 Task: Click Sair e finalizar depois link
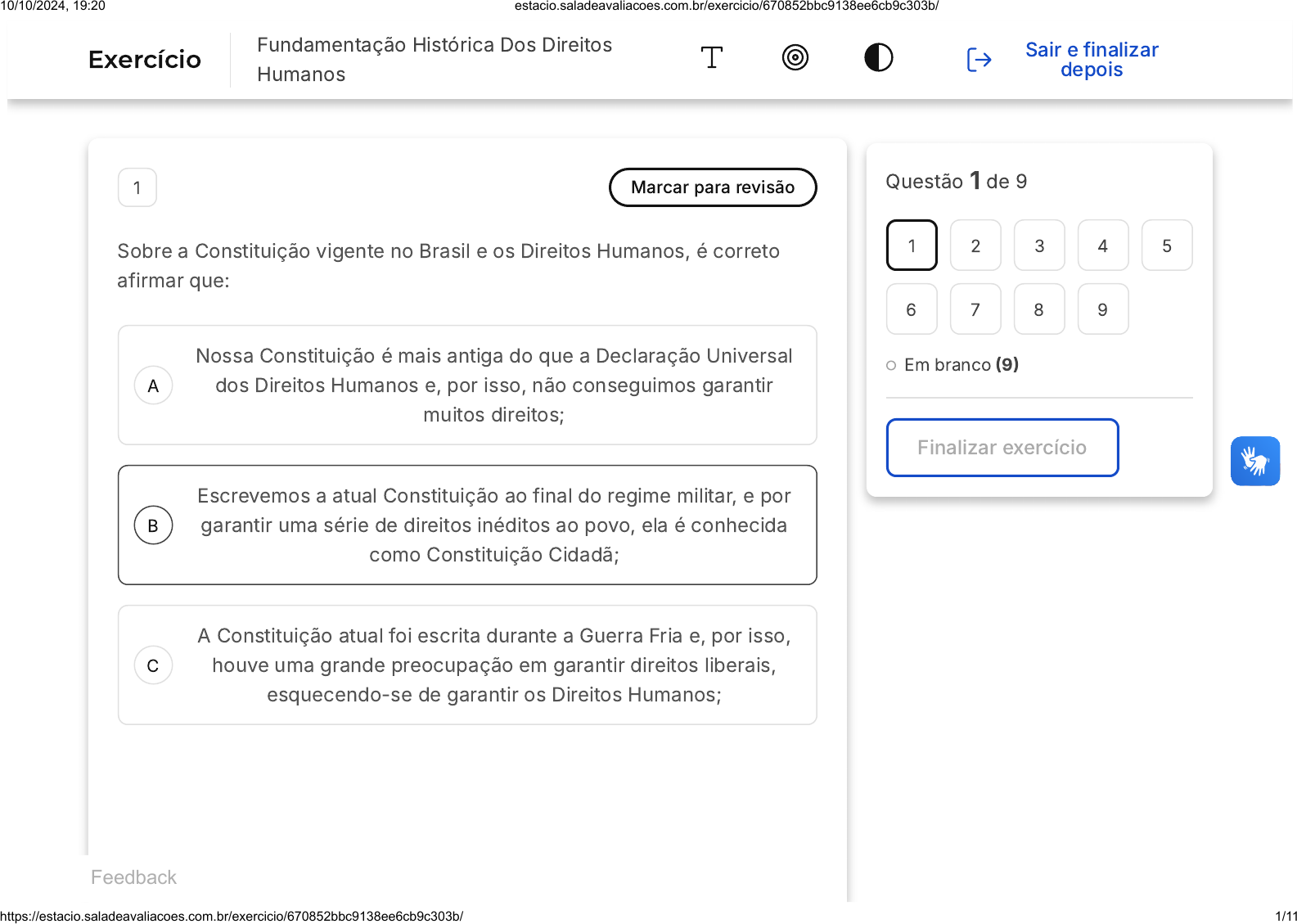tap(1091, 60)
